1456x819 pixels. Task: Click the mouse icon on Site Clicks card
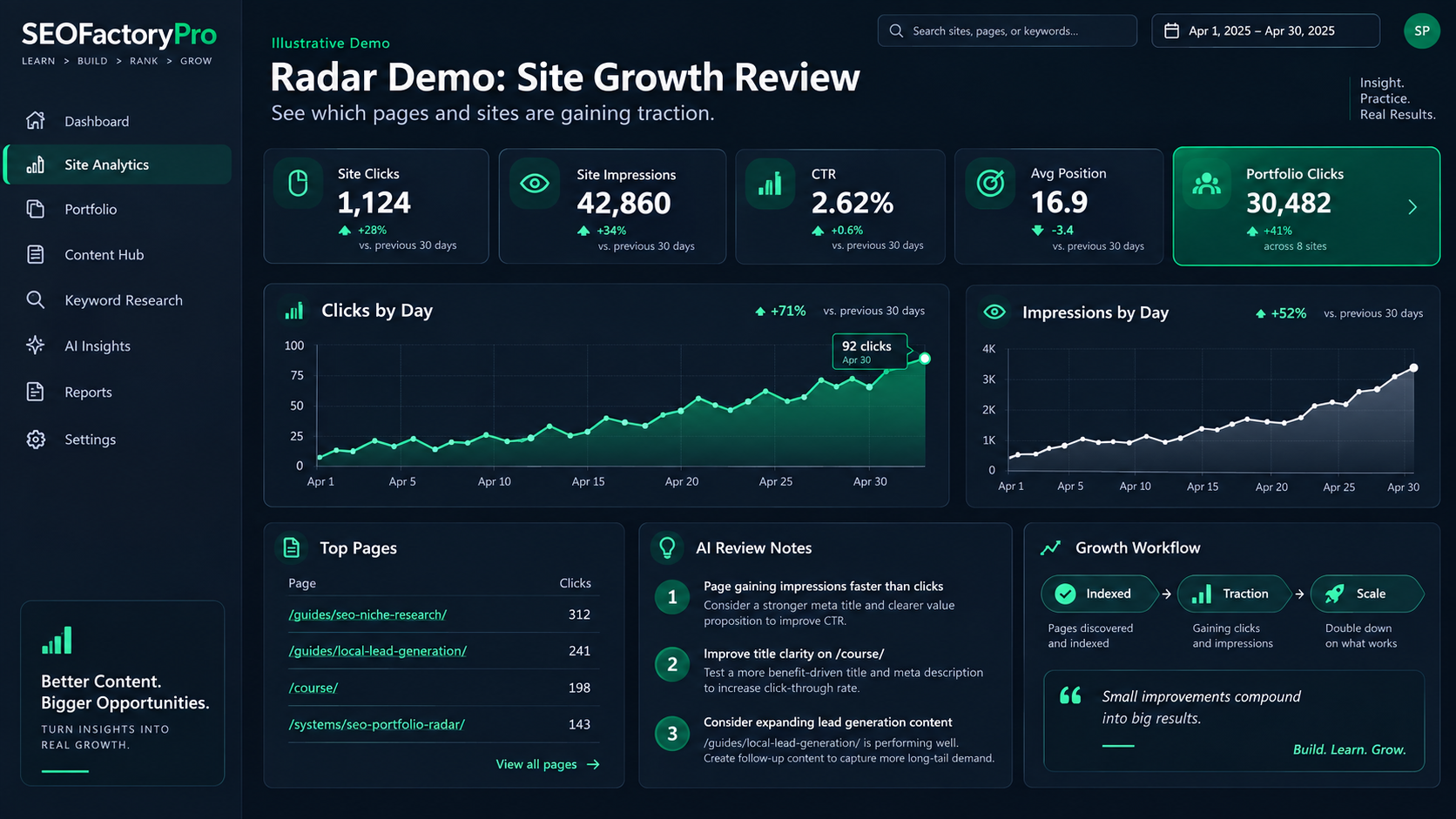pos(298,184)
